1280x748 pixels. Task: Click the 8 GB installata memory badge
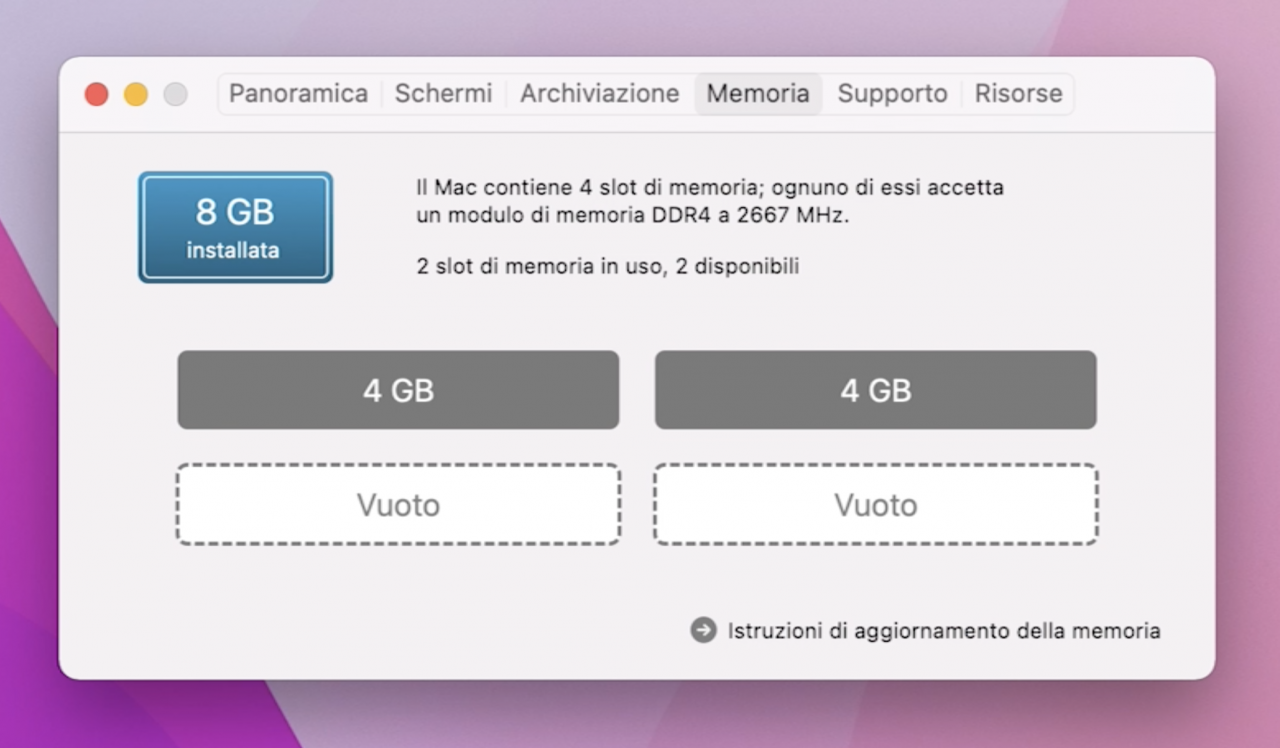[x=235, y=227]
